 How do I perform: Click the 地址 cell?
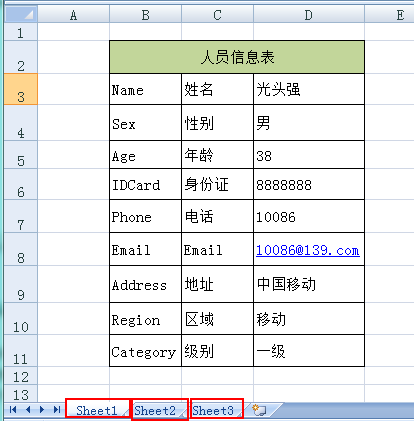217,284
